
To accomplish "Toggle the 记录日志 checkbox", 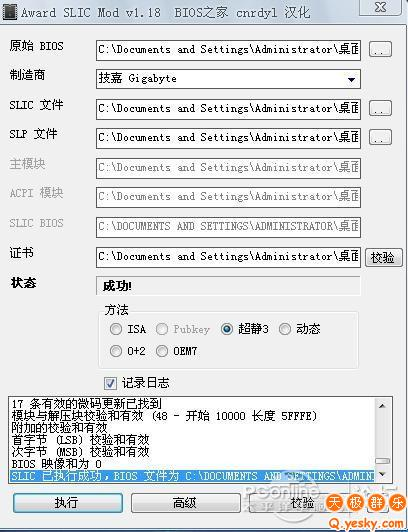I will [110, 383].
